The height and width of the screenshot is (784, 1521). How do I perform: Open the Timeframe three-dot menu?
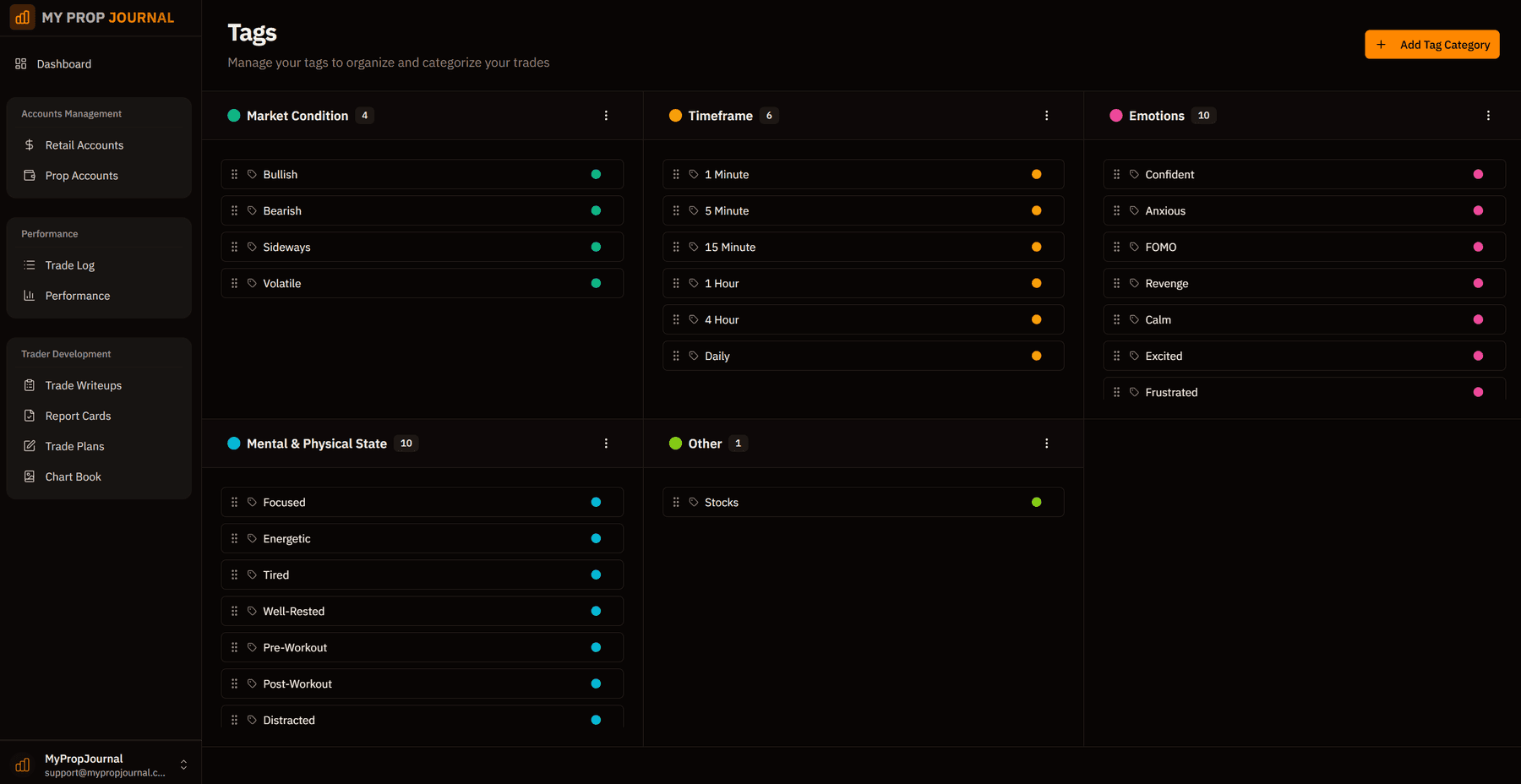point(1047,115)
